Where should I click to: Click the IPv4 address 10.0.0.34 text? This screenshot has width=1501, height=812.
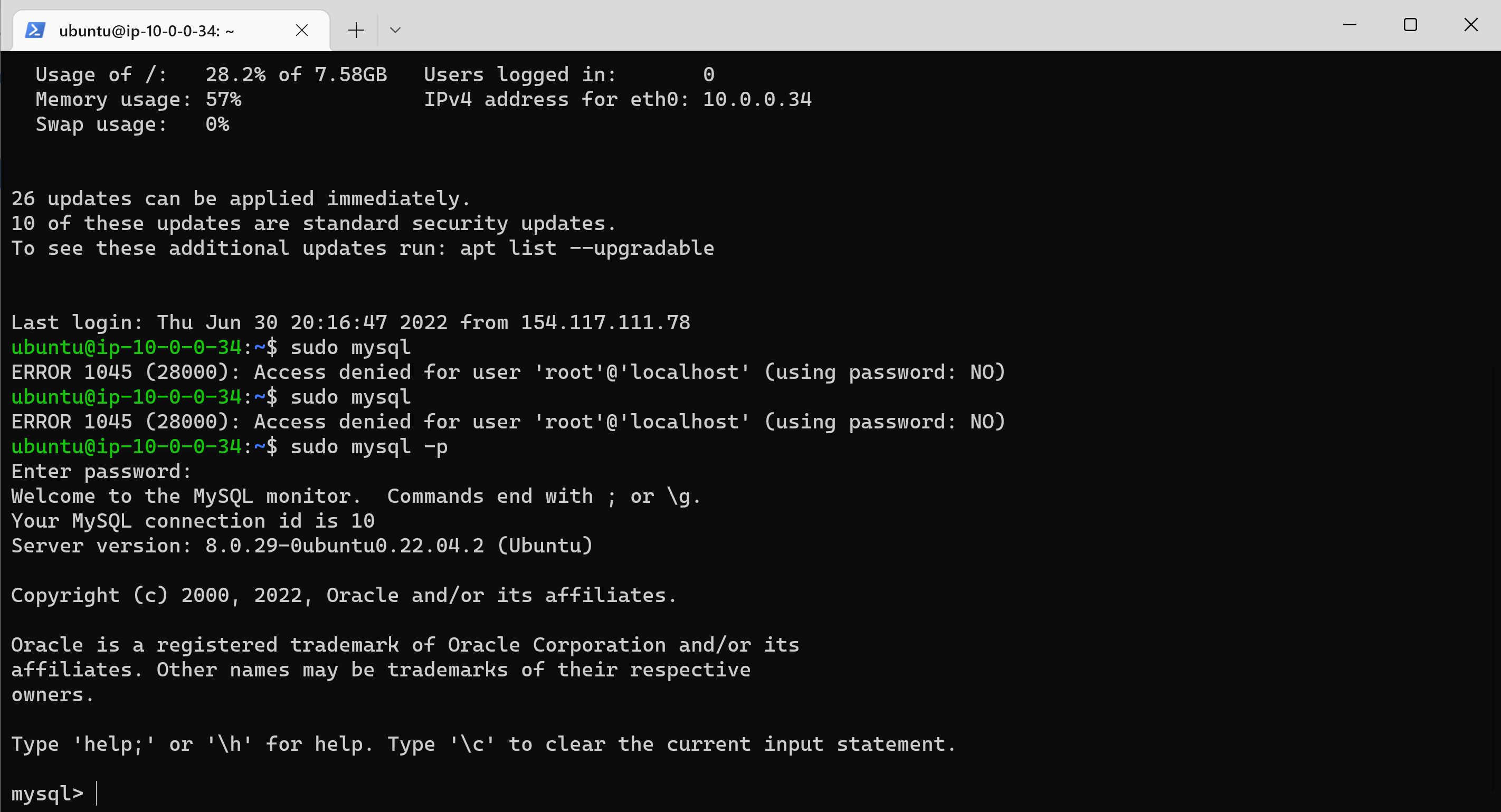tap(755, 99)
